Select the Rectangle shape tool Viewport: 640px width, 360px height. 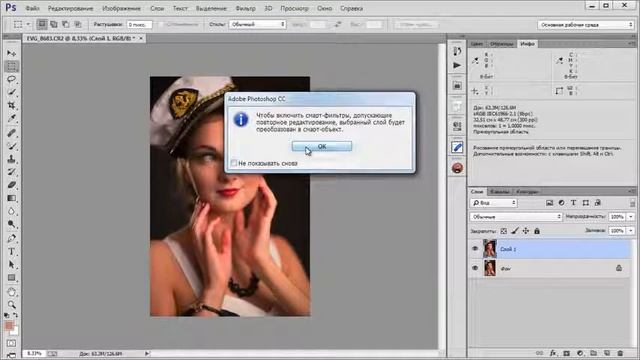[x=11, y=278]
